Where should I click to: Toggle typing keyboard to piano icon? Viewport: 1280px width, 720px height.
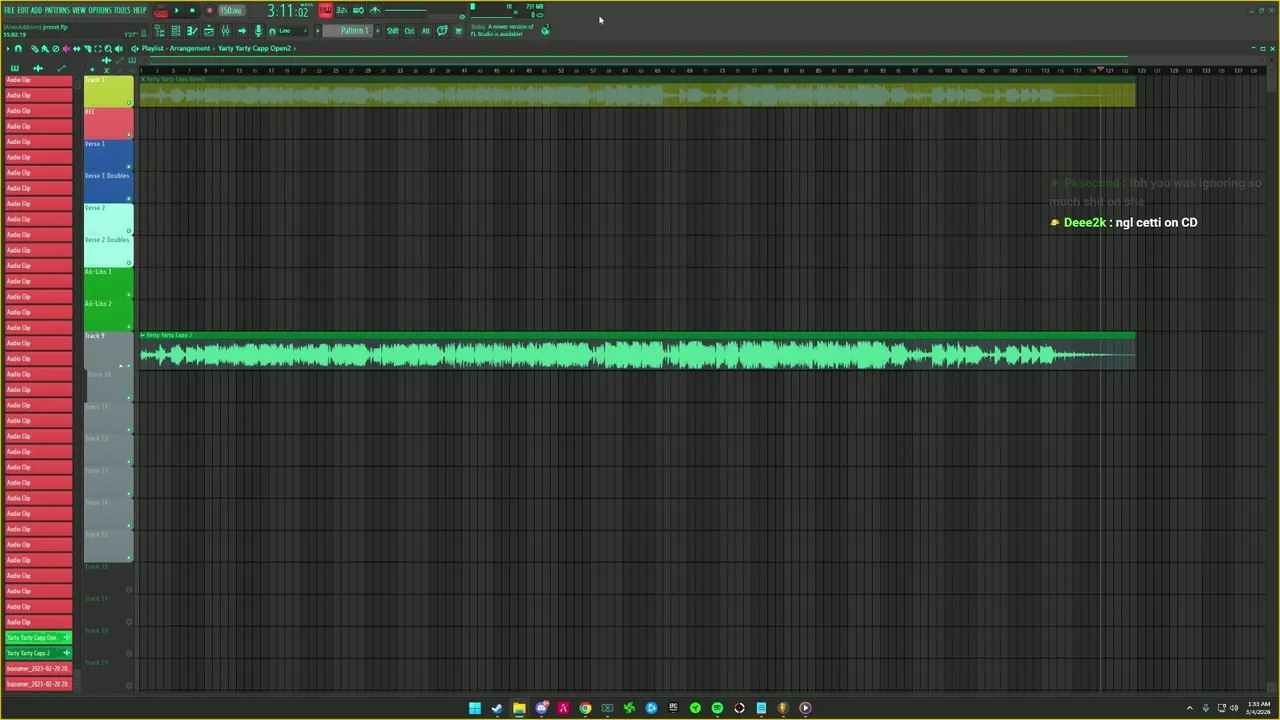pos(325,10)
